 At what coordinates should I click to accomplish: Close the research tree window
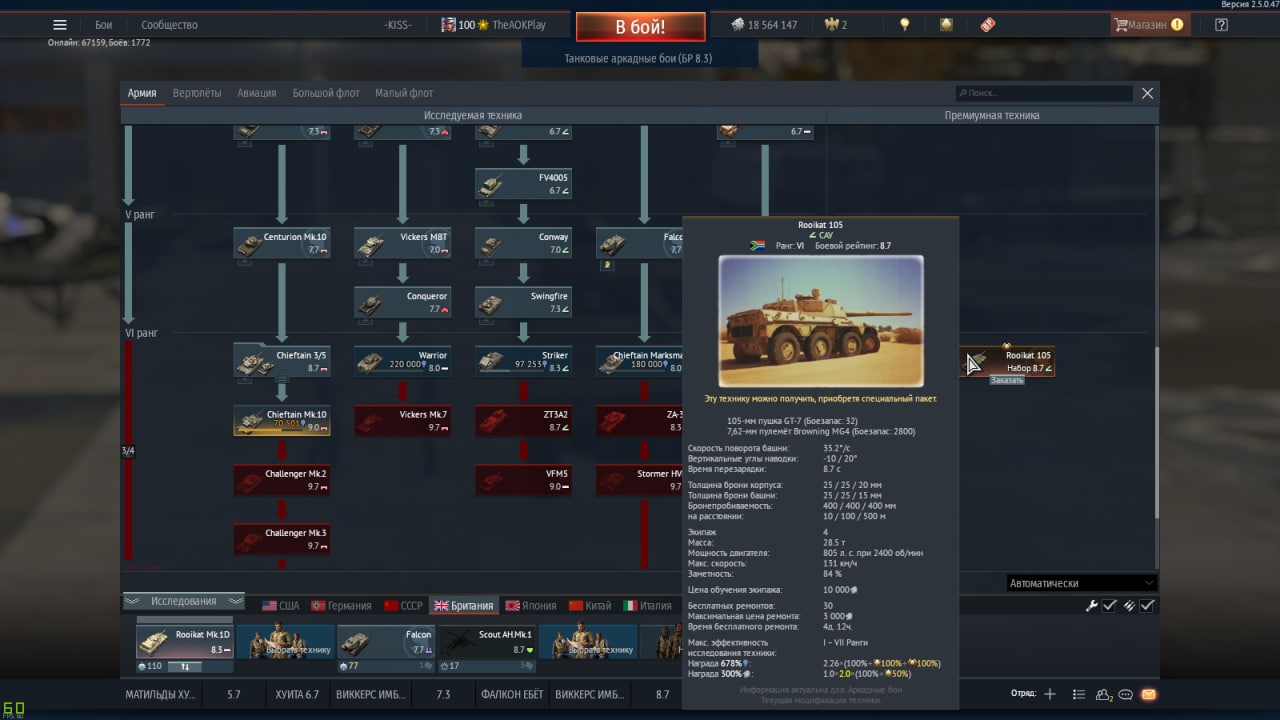1147,93
